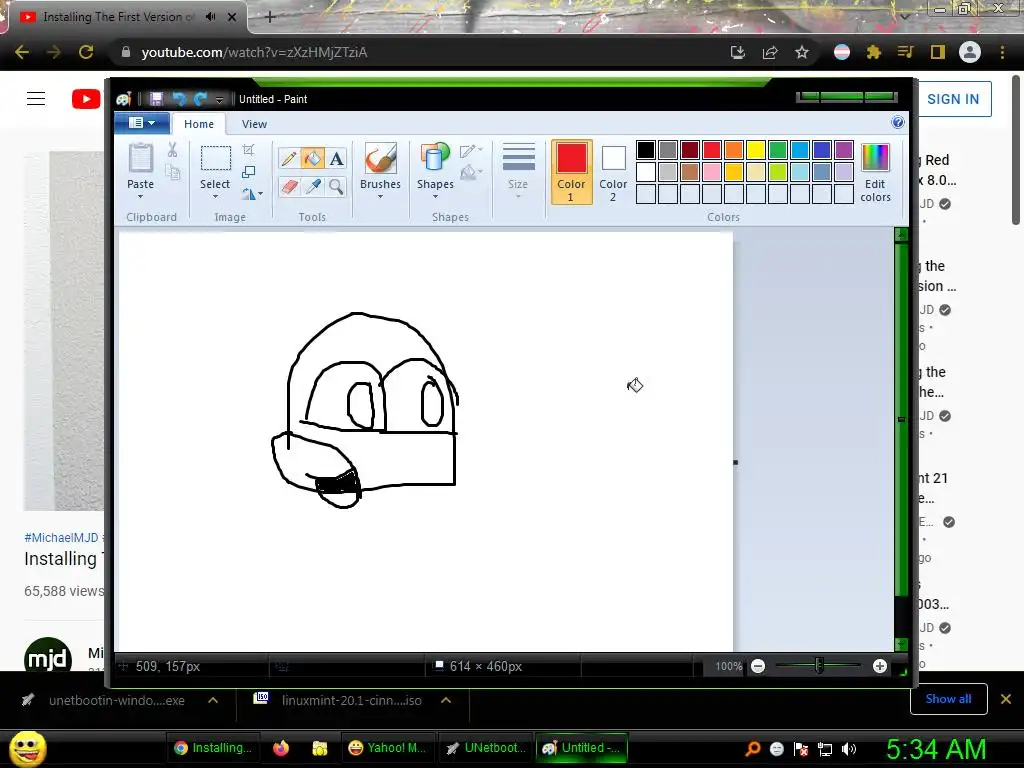Click the mjd channel avatar
This screenshot has height=768, width=1024.
(48, 654)
